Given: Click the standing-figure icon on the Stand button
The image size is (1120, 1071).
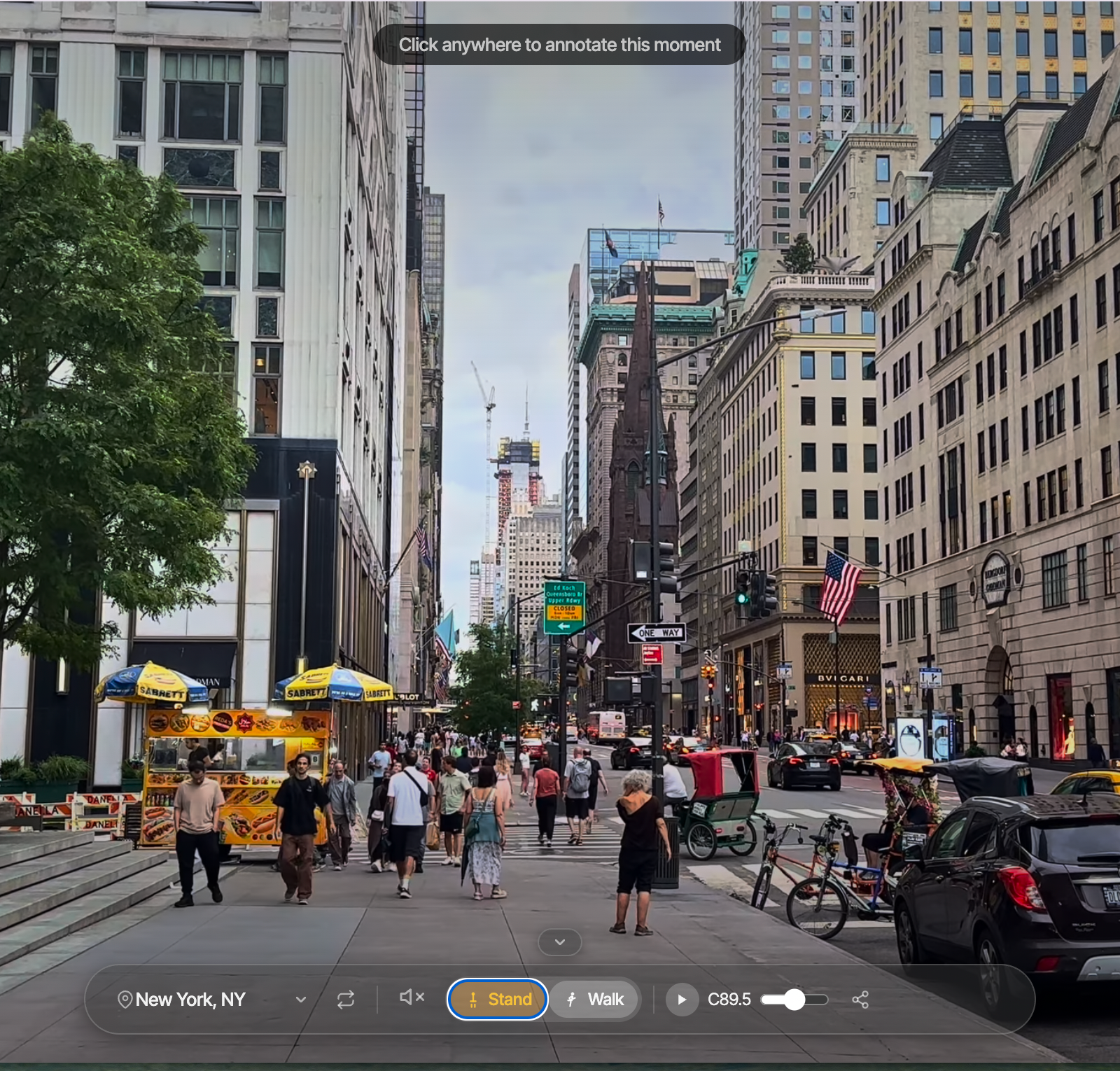Looking at the screenshot, I should [475, 1000].
